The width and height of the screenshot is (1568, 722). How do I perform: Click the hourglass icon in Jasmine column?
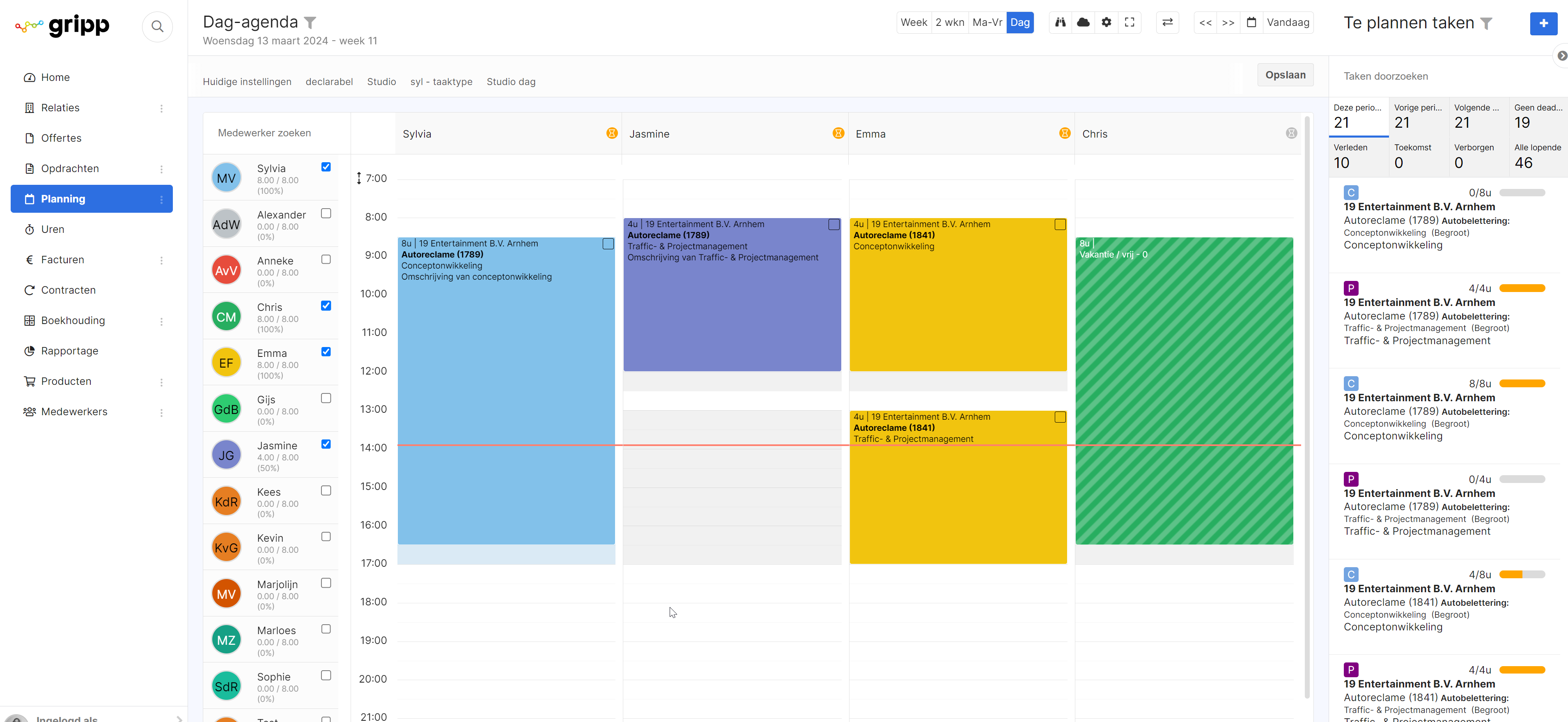pos(838,133)
